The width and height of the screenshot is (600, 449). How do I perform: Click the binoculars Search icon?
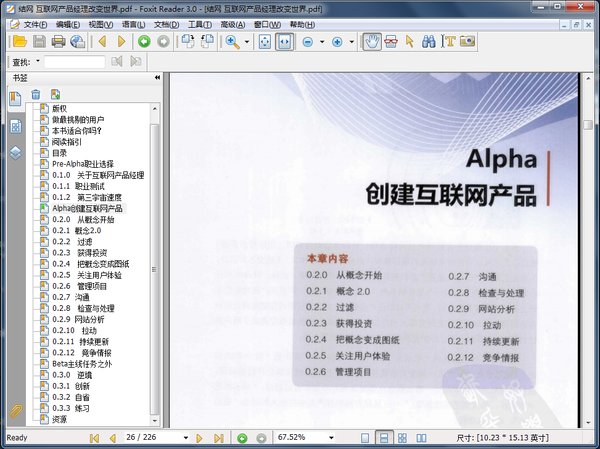pos(426,41)
